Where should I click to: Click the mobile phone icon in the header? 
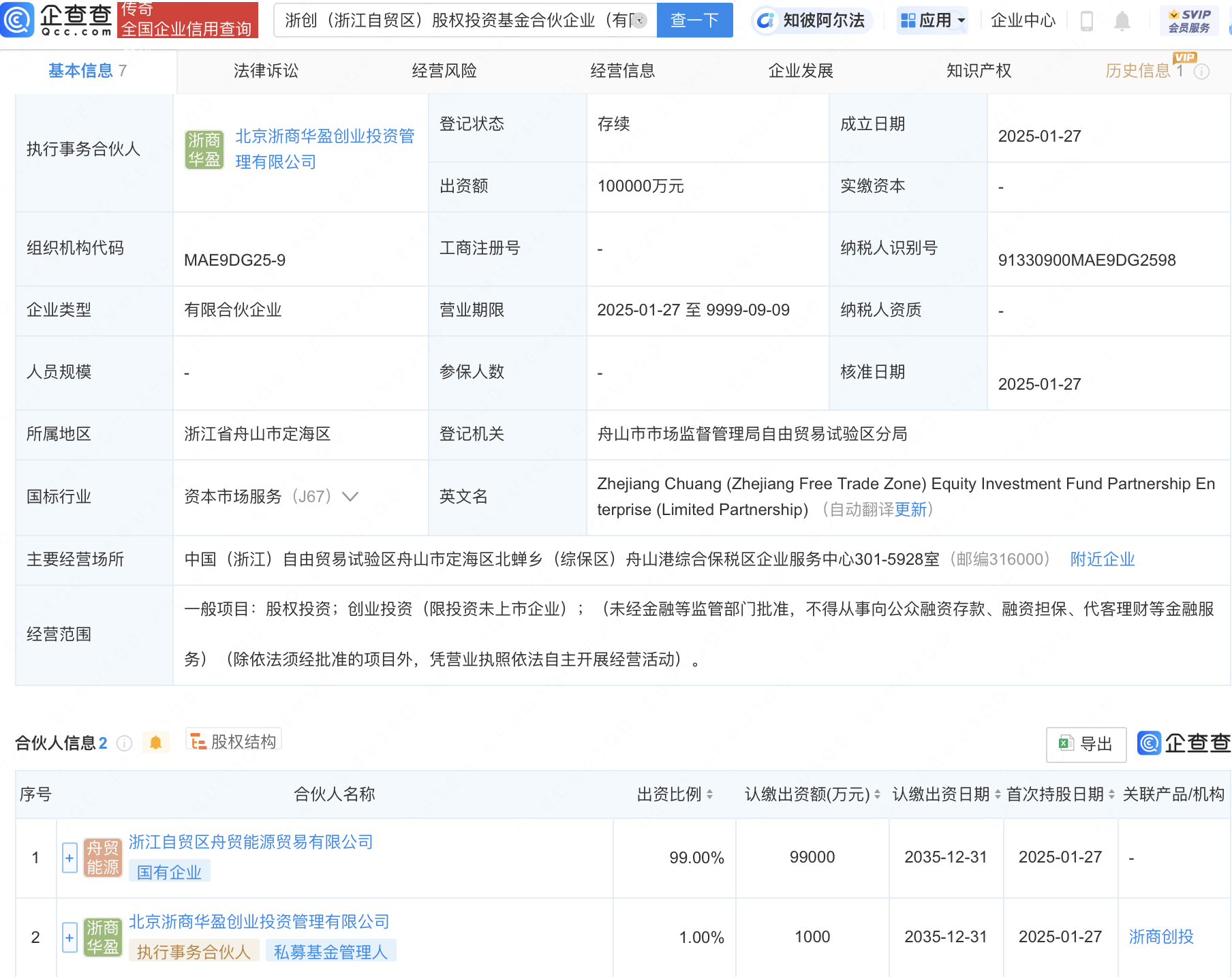click(1086, 20)
